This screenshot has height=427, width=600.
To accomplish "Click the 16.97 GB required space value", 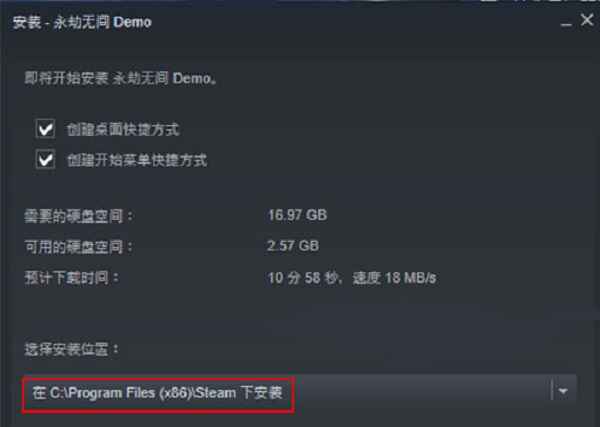I will click(297, 215).
